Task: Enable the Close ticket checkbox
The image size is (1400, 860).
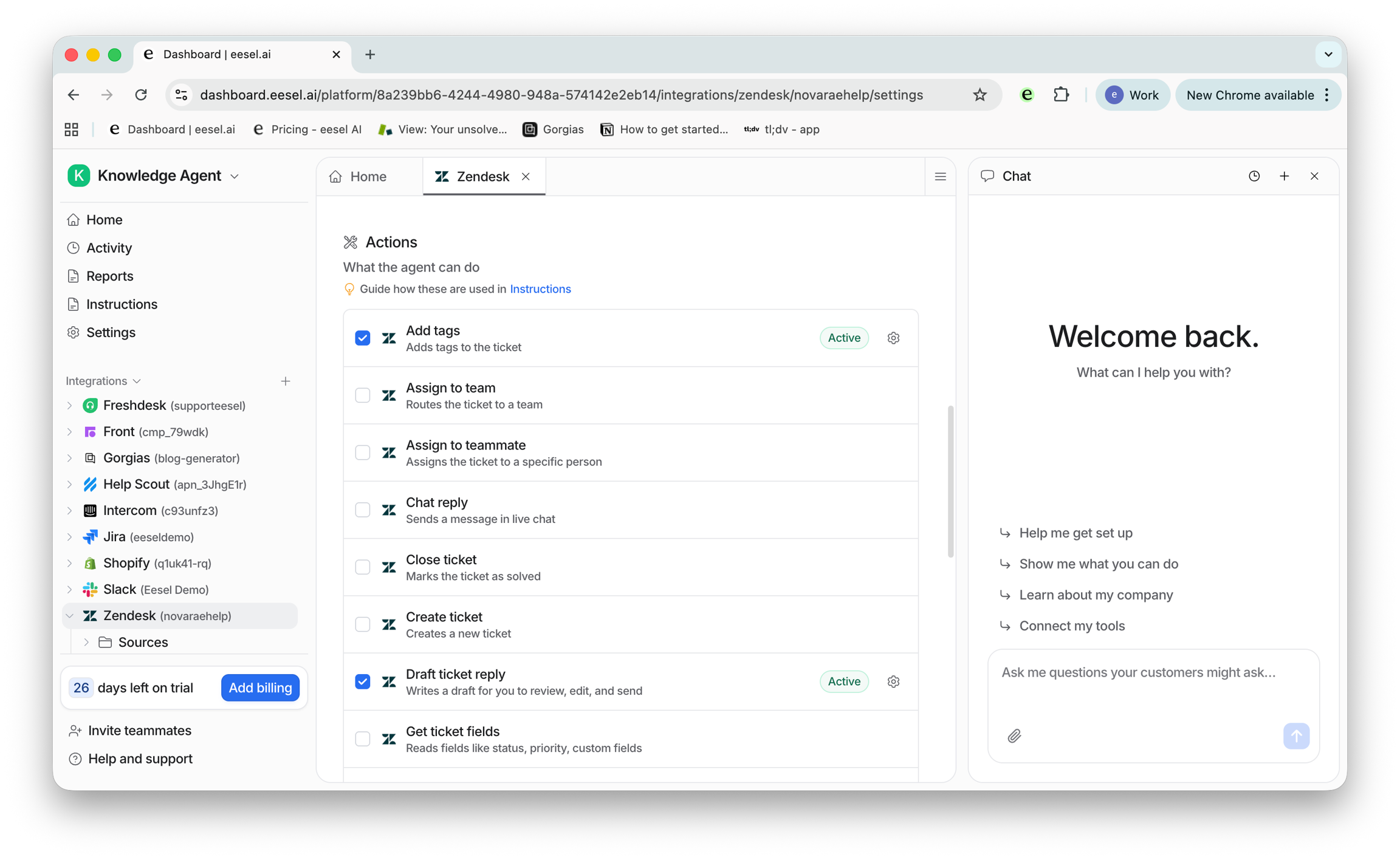Action: point(363,567)
